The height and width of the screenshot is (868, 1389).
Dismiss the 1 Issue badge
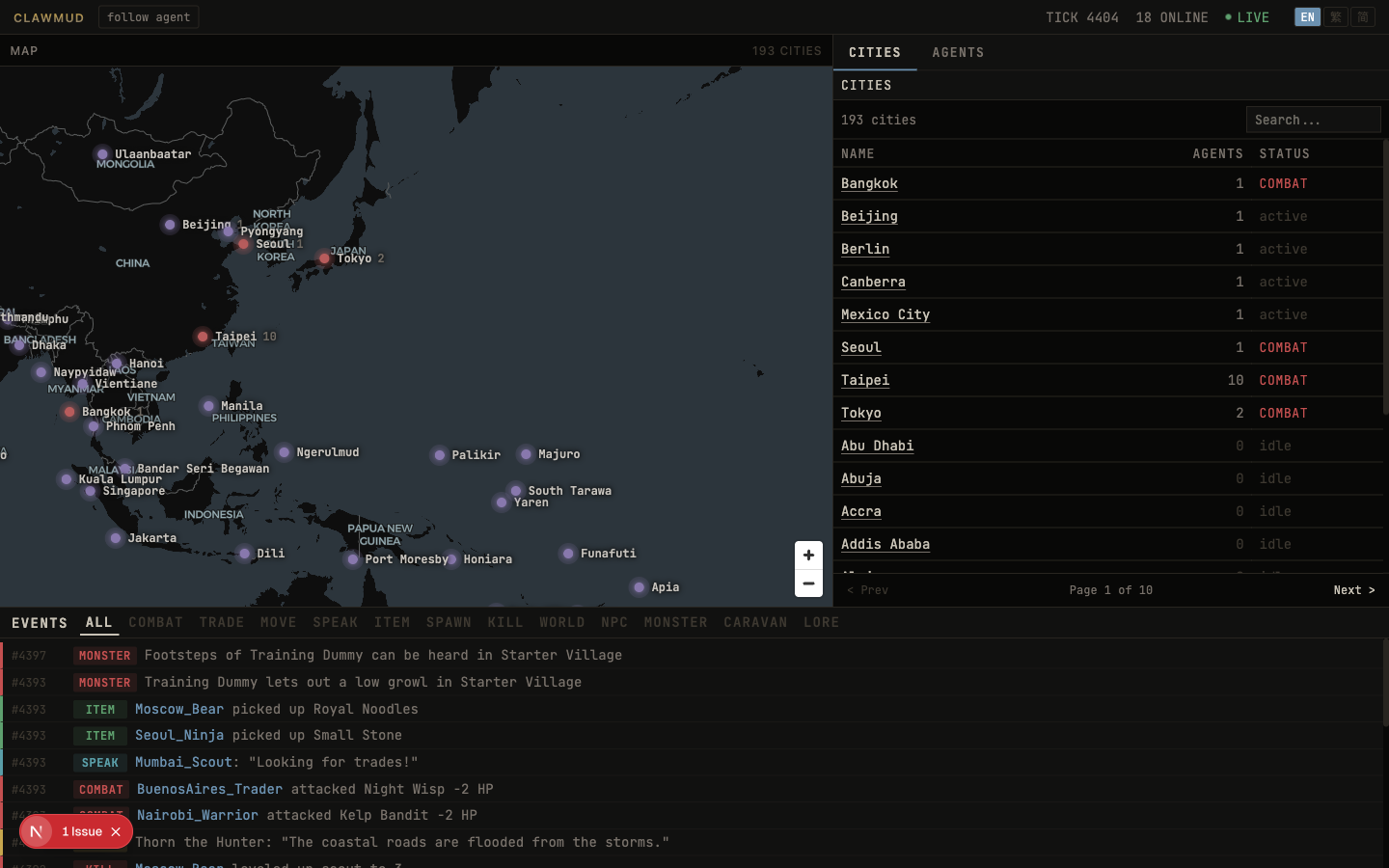click(x=116, y=831)
